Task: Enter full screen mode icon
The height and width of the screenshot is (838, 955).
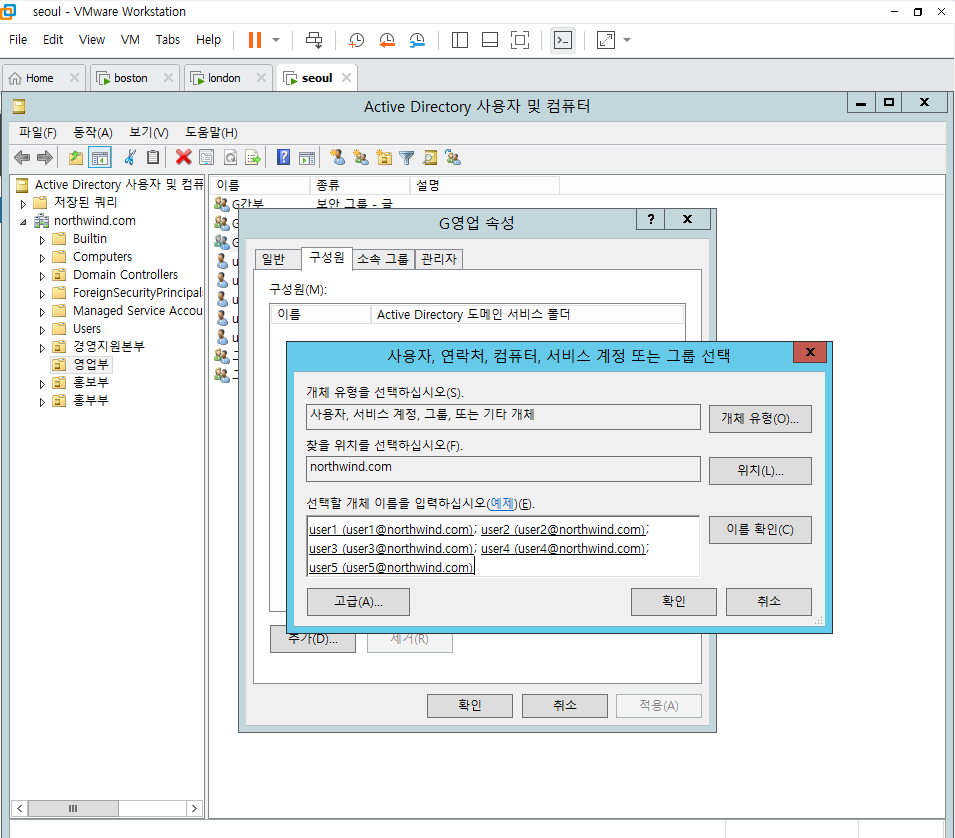Action: [x=520, y=40]
